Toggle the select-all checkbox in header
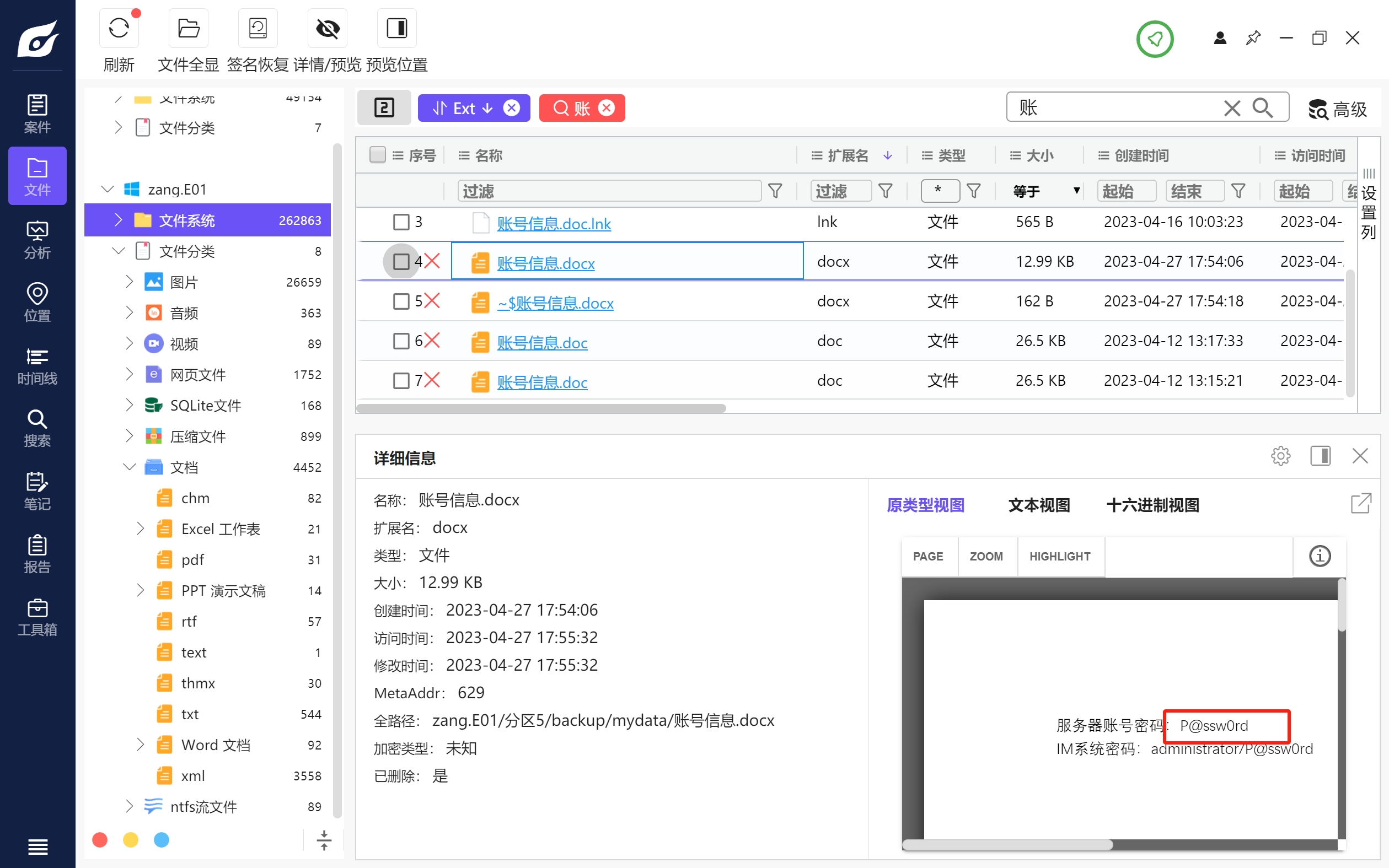The height and width of the screenshot is (868, 1389). (x=377, y=154)
